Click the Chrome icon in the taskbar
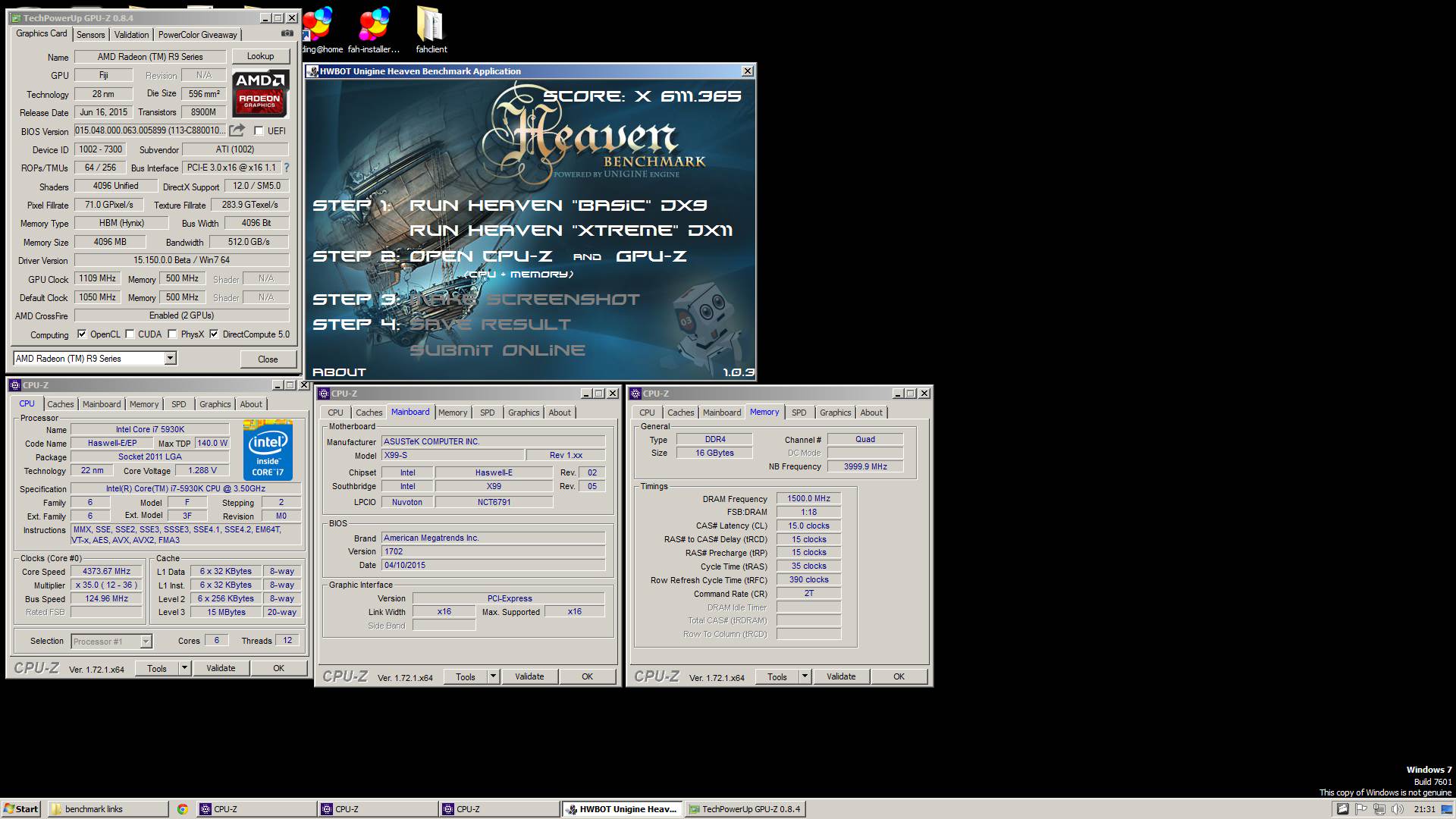Screen dimensions: 1456x819 tap(182, 809)
